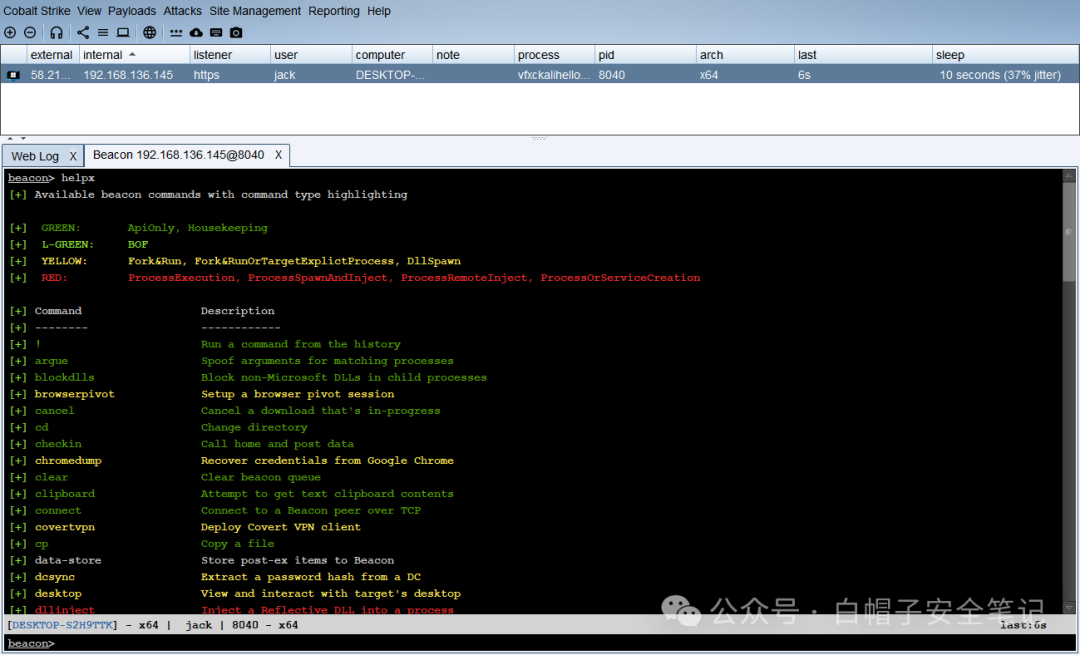
Task: Sort sessions by computer column header
Action: [x=392, y=55]
